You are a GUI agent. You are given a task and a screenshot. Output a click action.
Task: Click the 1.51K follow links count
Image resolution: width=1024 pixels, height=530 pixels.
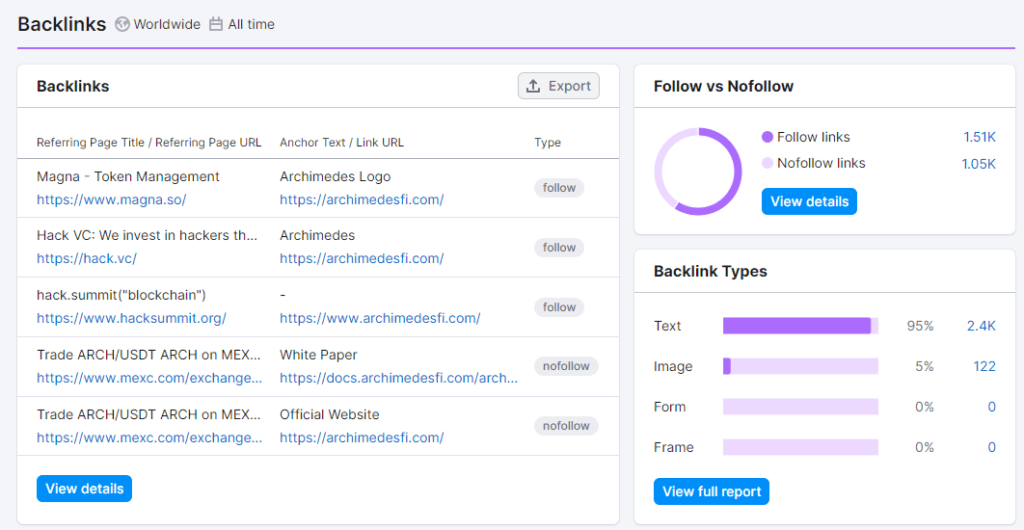[979, 137]
